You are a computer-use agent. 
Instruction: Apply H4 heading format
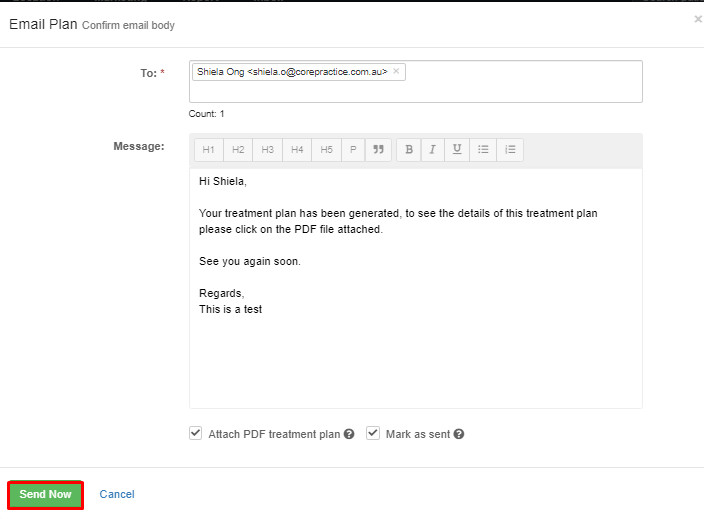297,150
